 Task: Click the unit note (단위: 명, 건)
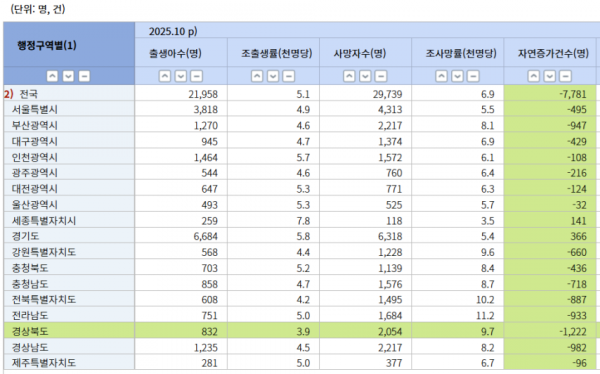coord(38,9)
